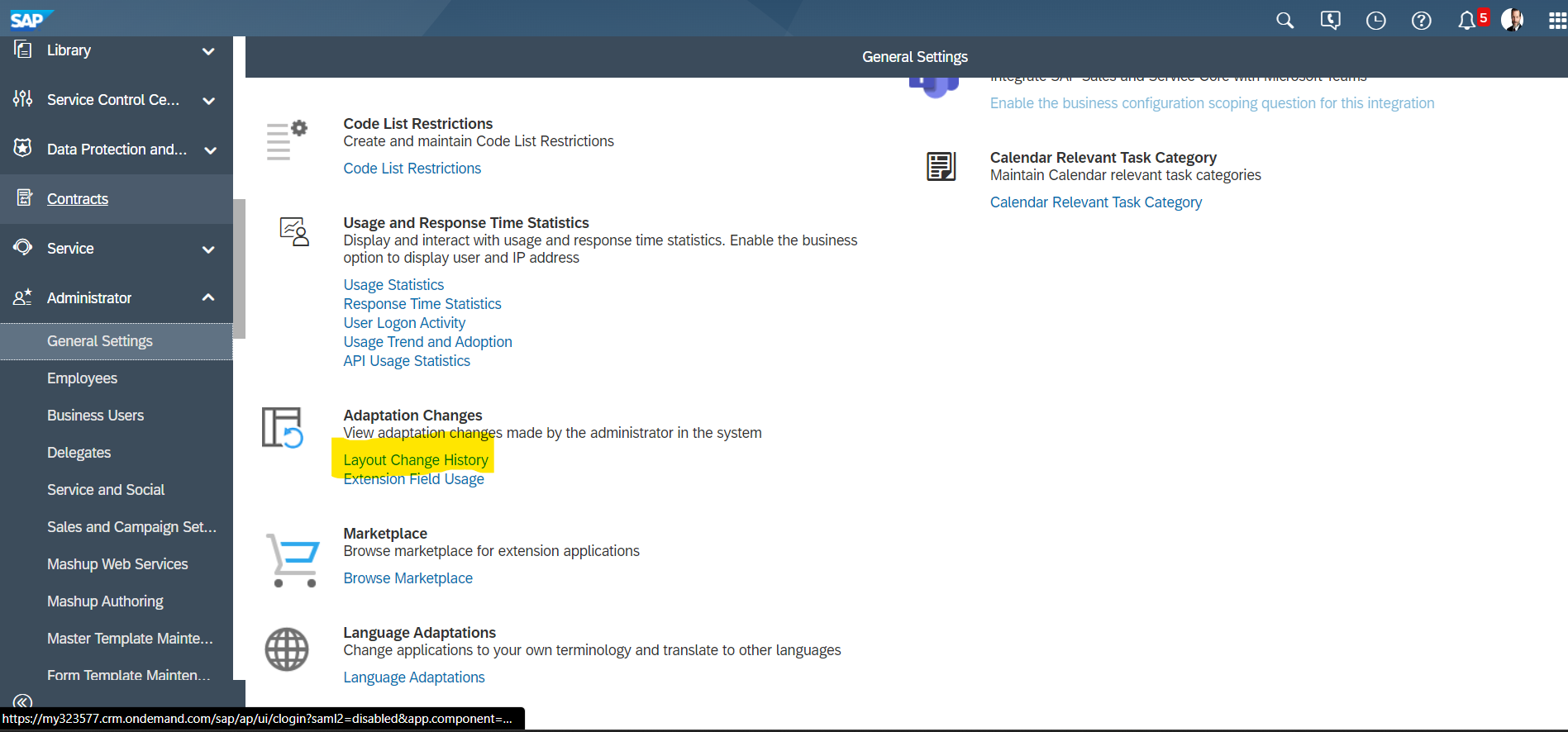Image resolution: width=1568 pixels, height=732 pixels.
Task: Click the question mark help icon
Action: pyautogui.click(x=1421, y=21)
